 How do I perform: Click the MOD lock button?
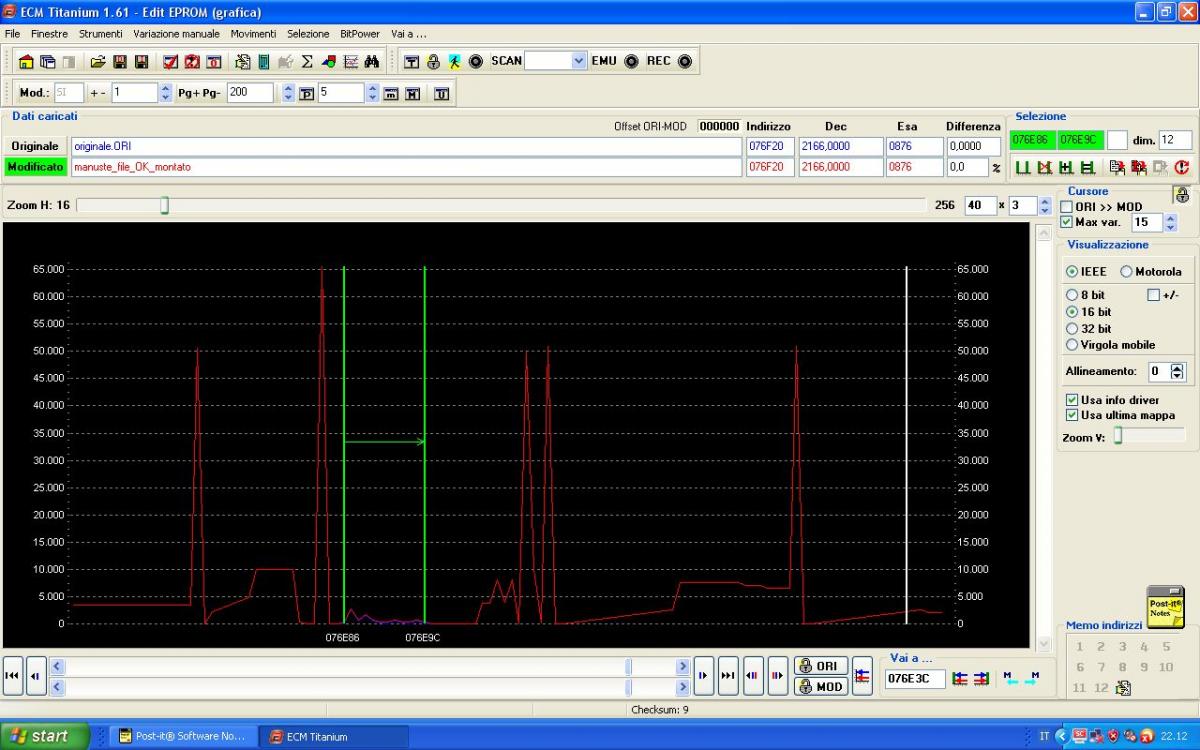tap(820, 686)
